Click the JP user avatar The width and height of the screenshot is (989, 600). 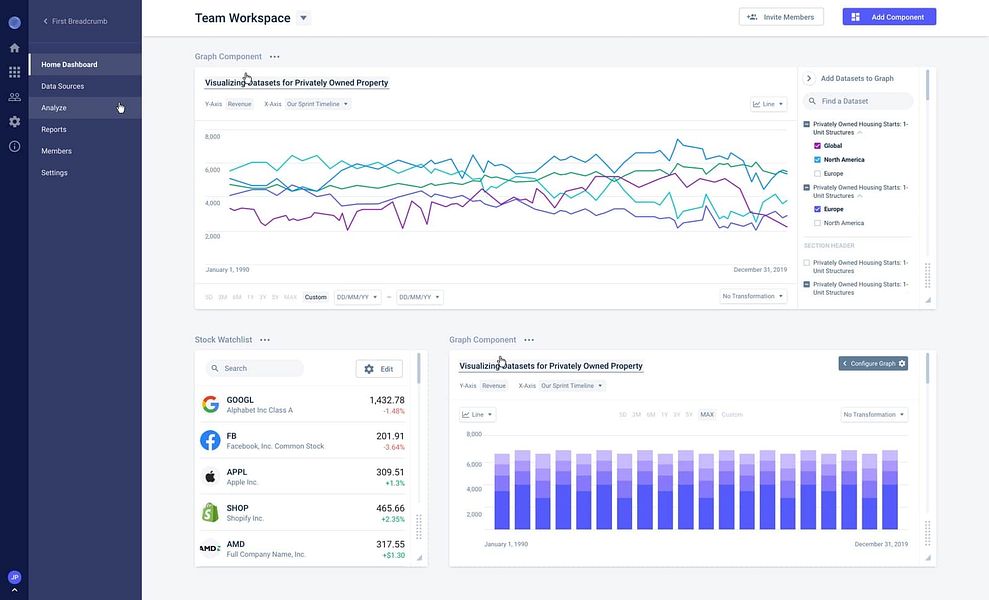tap(15, 577)
